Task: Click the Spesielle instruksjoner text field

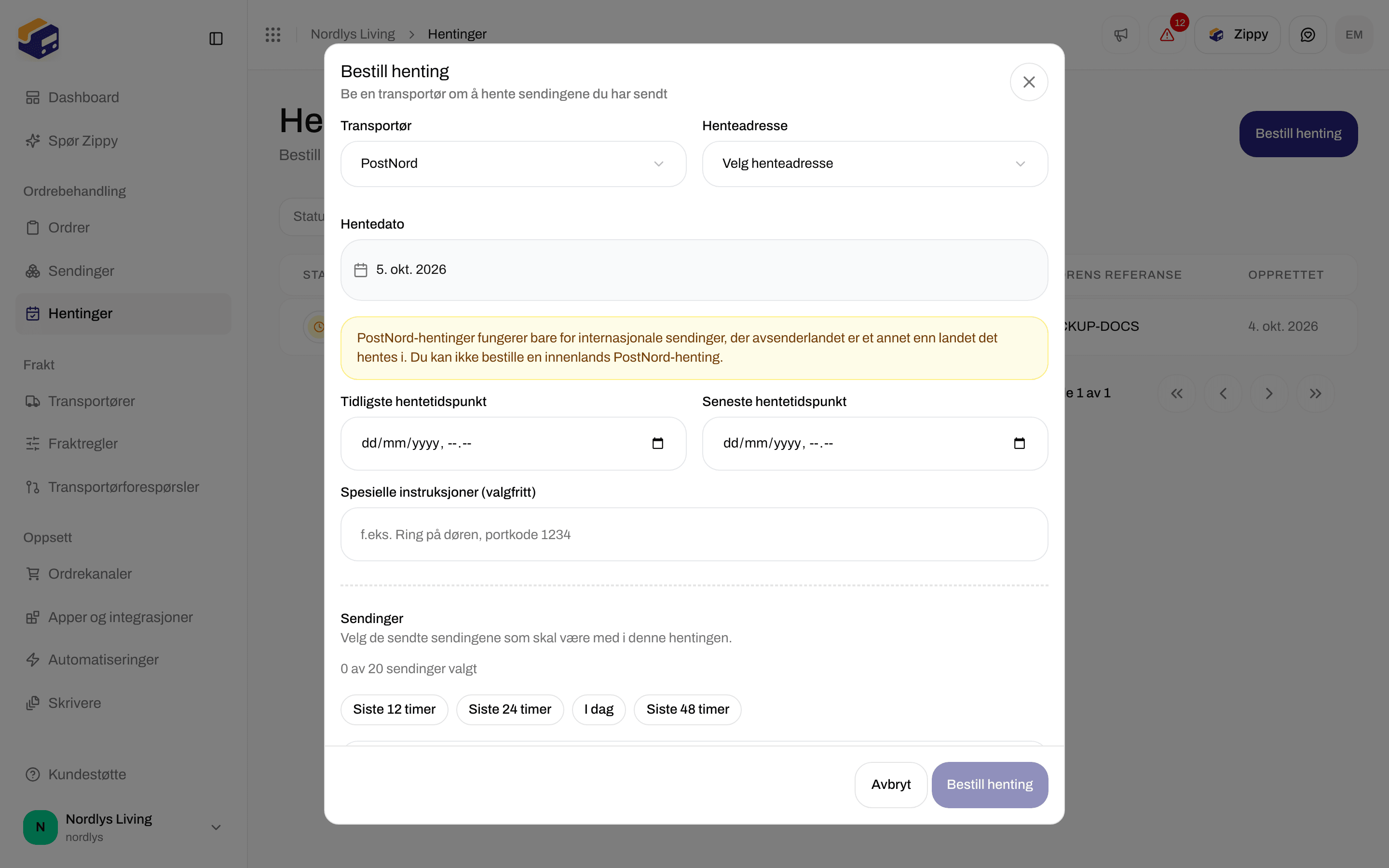Action: pos(694,534)
